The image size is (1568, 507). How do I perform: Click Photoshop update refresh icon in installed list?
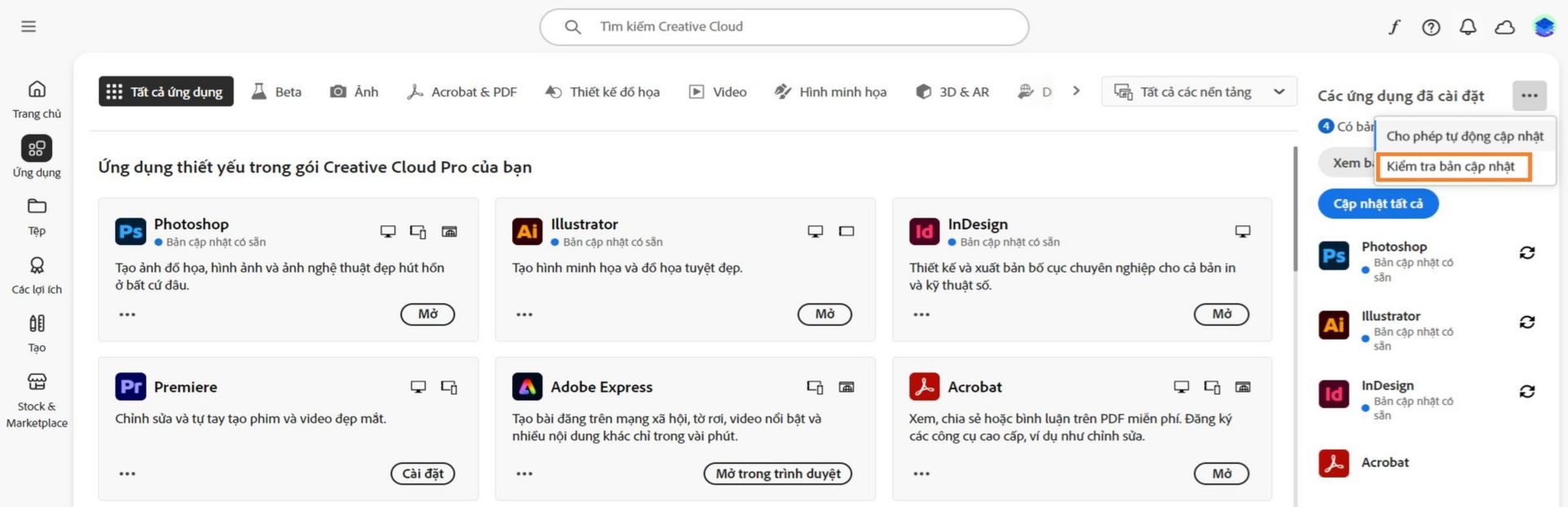pyautogui.click(x=1526, y=253)
